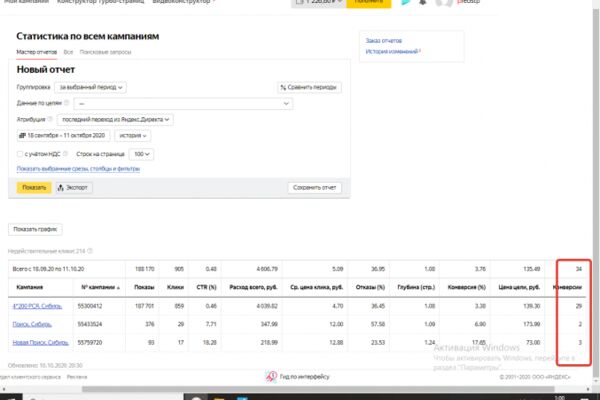Open the Данные по целям dropdown
Image resolution: width=600 pixels, height=400 pixels.
pos(183,103)
